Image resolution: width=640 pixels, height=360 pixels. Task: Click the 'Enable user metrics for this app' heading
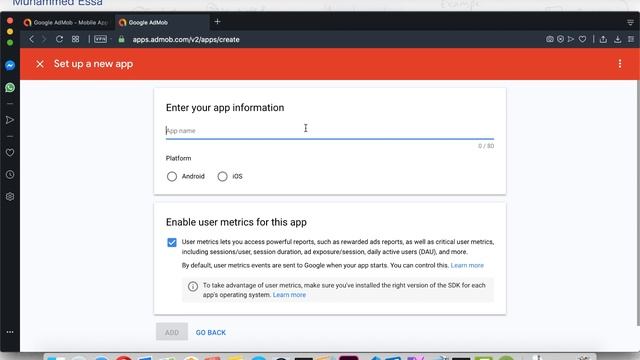(236, 222)
